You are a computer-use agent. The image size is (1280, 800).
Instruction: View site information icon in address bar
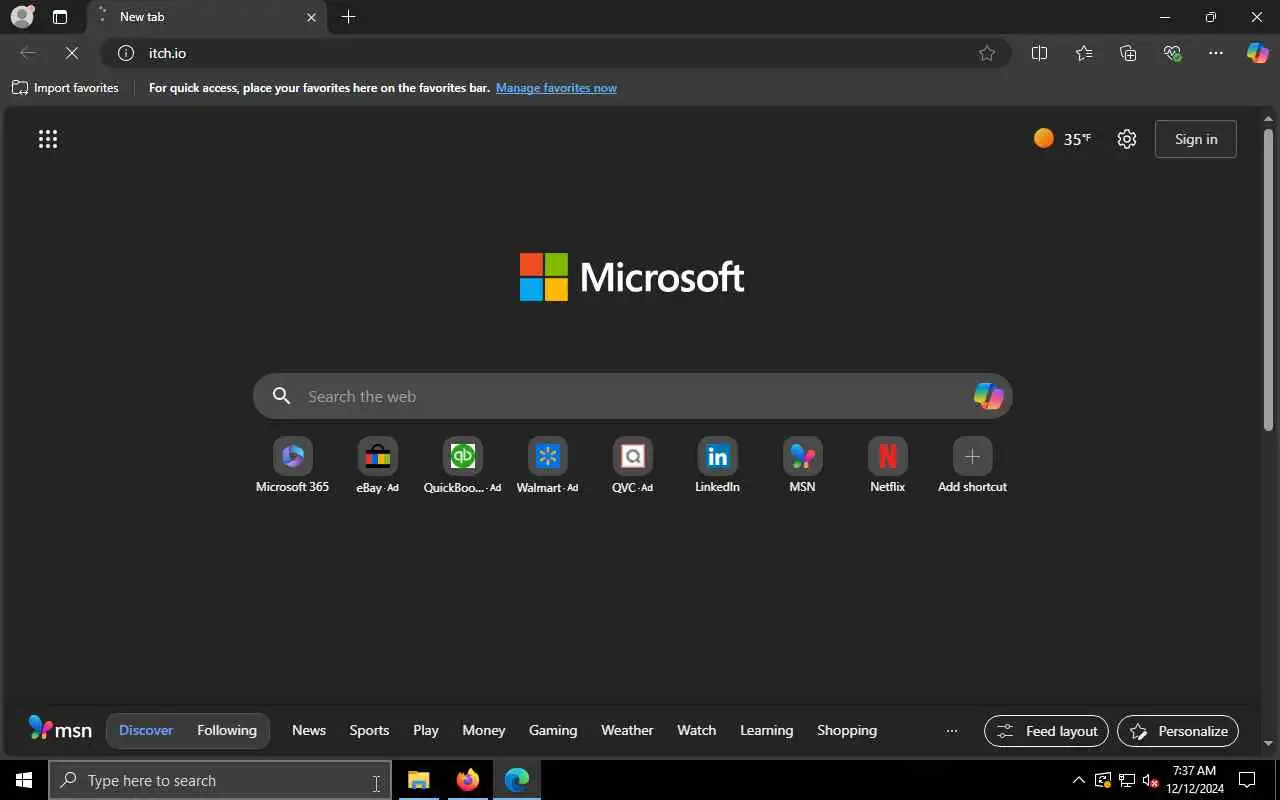(x=126, y=53)
